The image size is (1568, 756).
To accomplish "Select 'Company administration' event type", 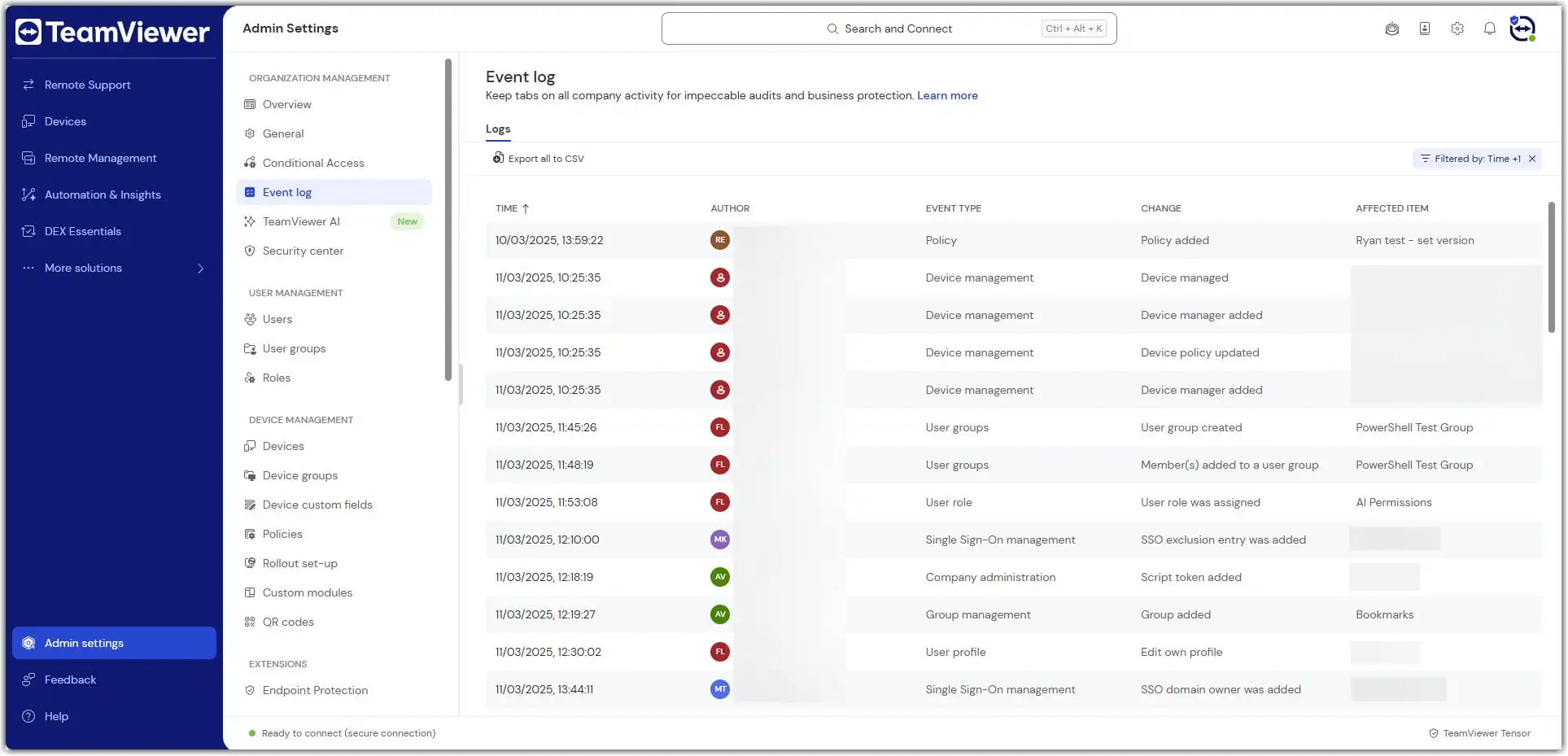I will [x=990, y=577].
